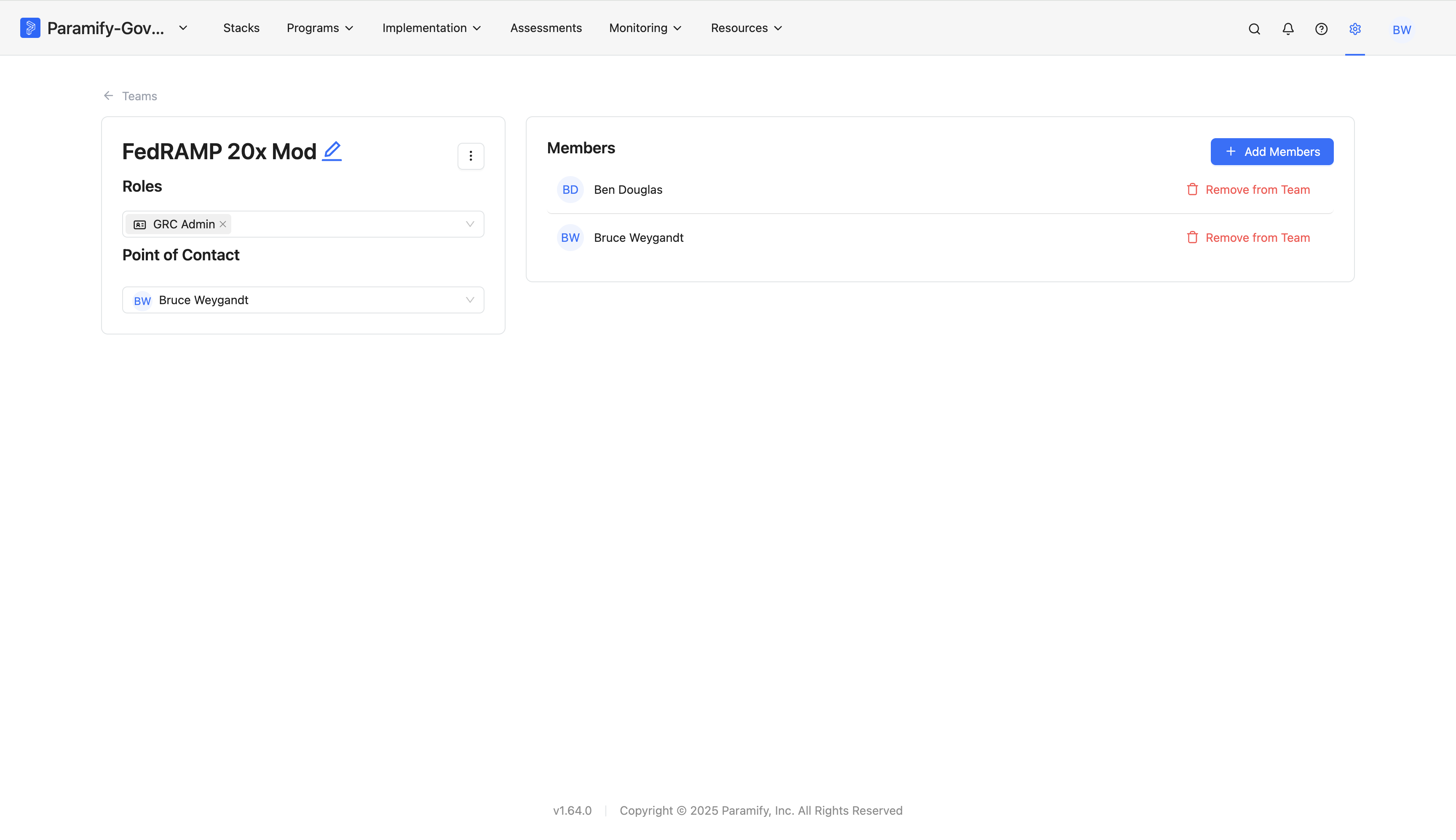Click Ben Douglas's BD avatar
Image resolution: width=1456 pixels, height=840 pixels.
coord(570,189)
